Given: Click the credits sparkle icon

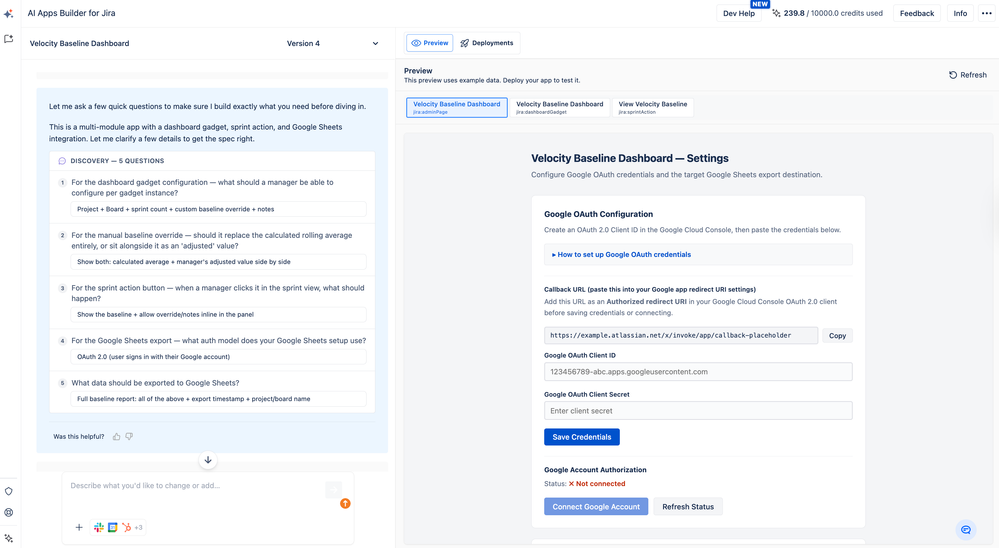Looking at the screenshot, I should [x=776, y=13].
